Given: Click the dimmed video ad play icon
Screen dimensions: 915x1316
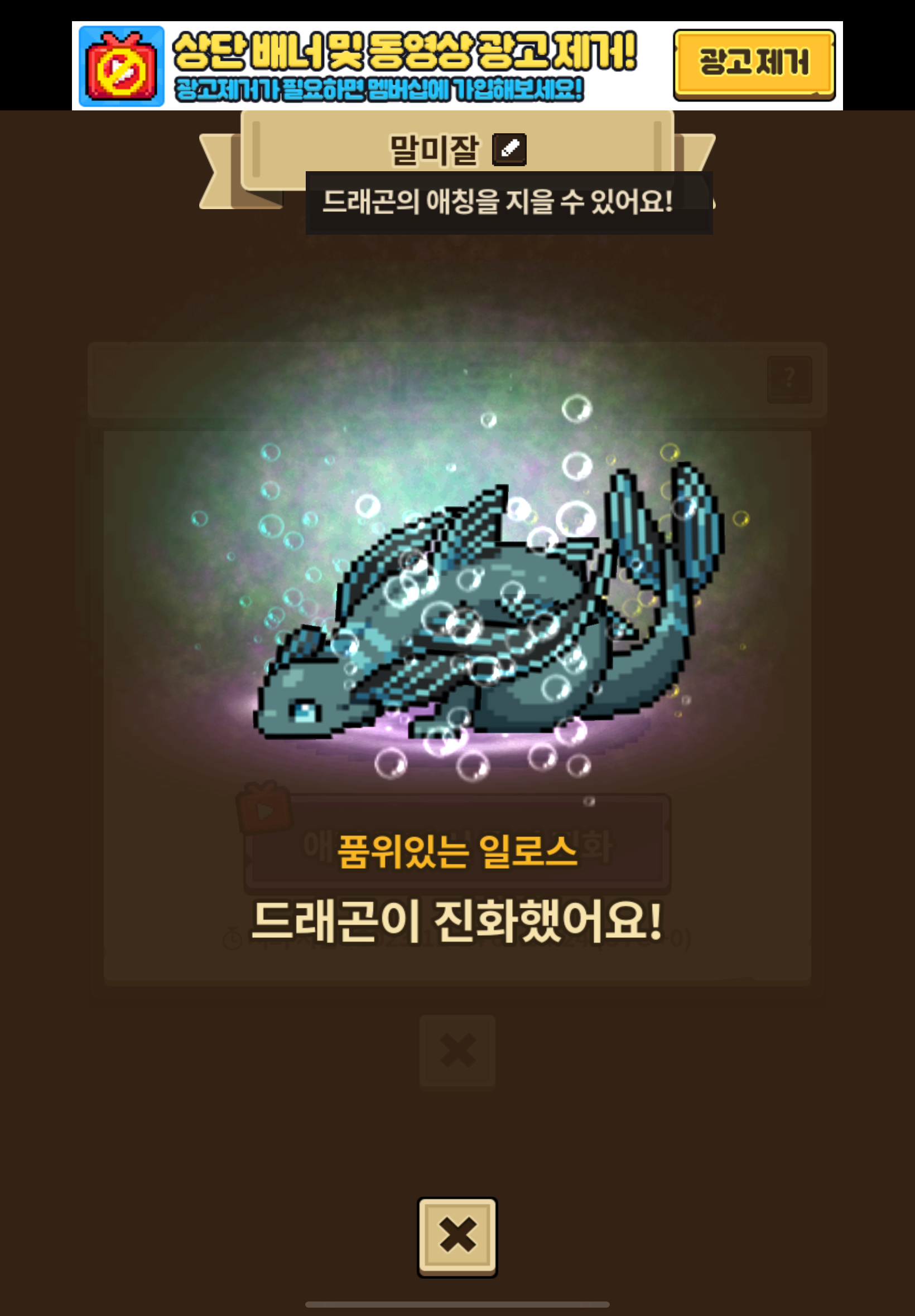Looking at the screenshot, I should [x=264, y=809].
